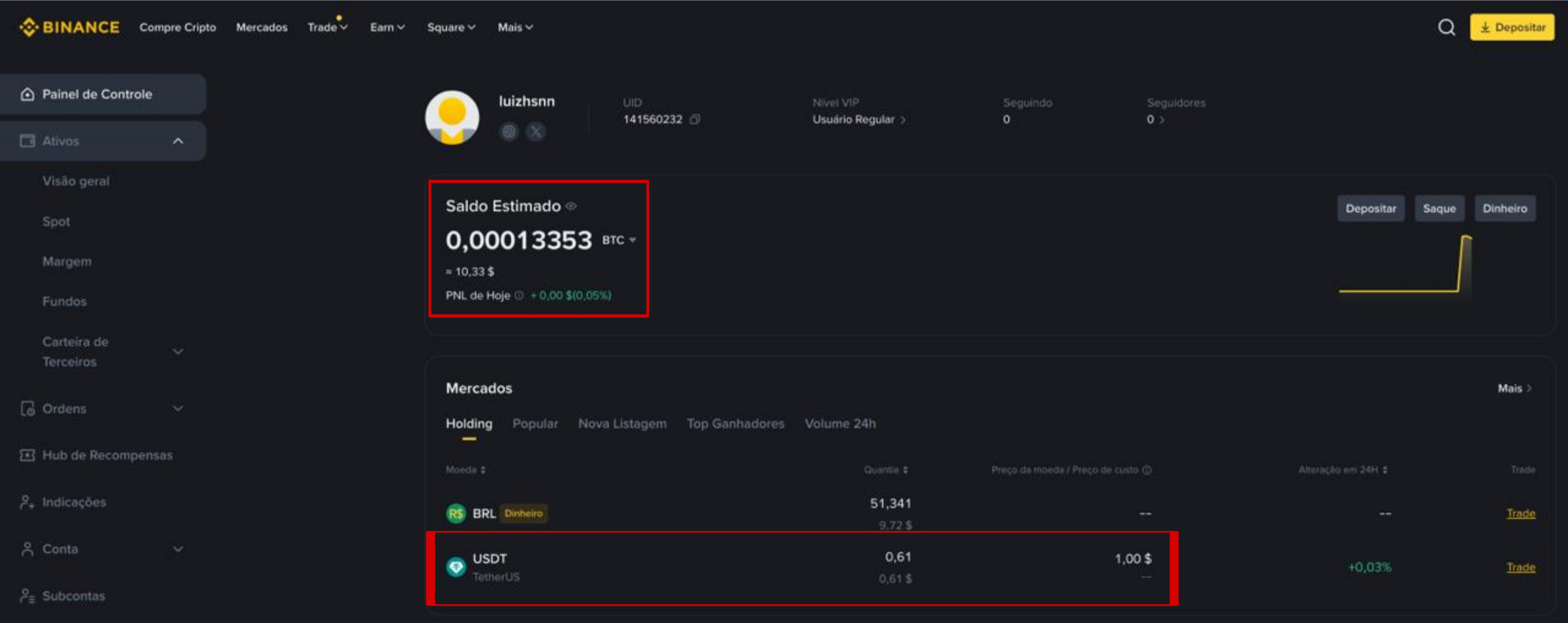
Task: Click the luizhsnn profile avatar
Action: click(x=452, y=118)
